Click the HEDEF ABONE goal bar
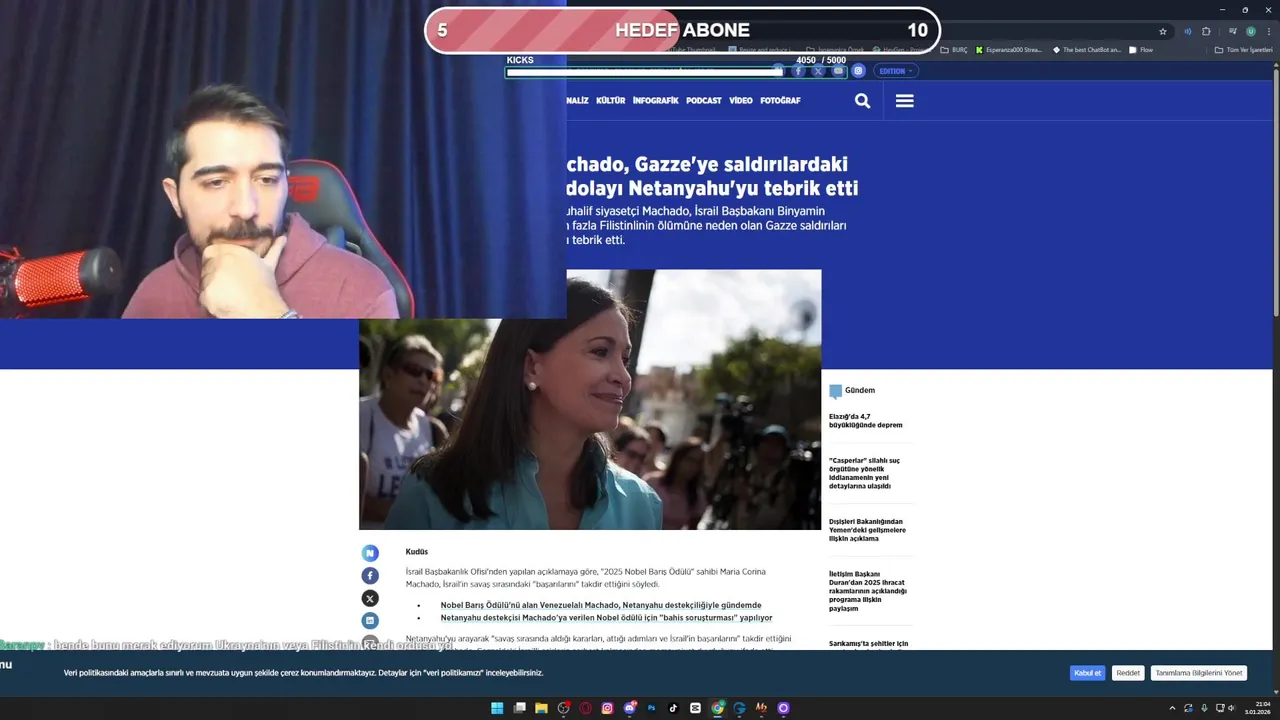This screenshot has width=1280, height=720. [x=683, y=30]
